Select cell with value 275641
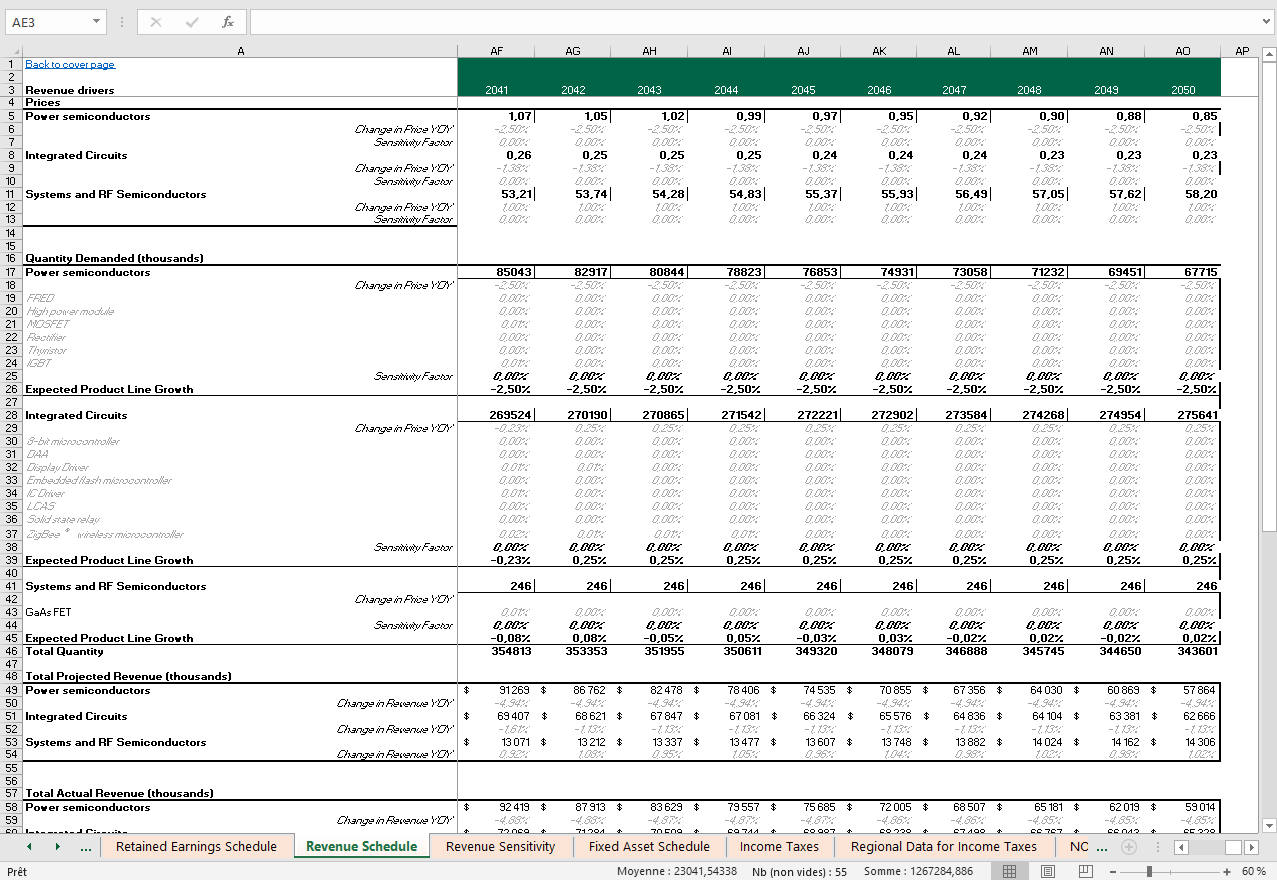 click(x=1183, y=415)
